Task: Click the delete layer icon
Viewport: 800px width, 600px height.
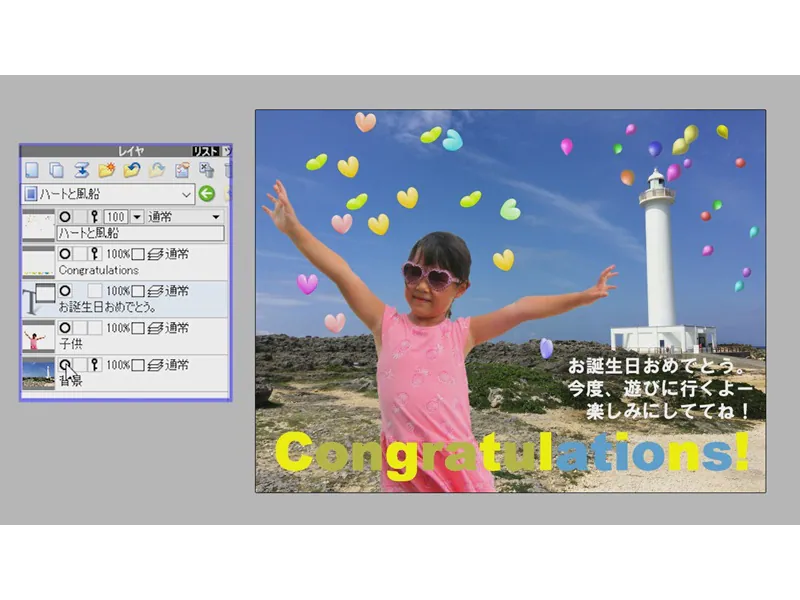Action: click(206, 170)
